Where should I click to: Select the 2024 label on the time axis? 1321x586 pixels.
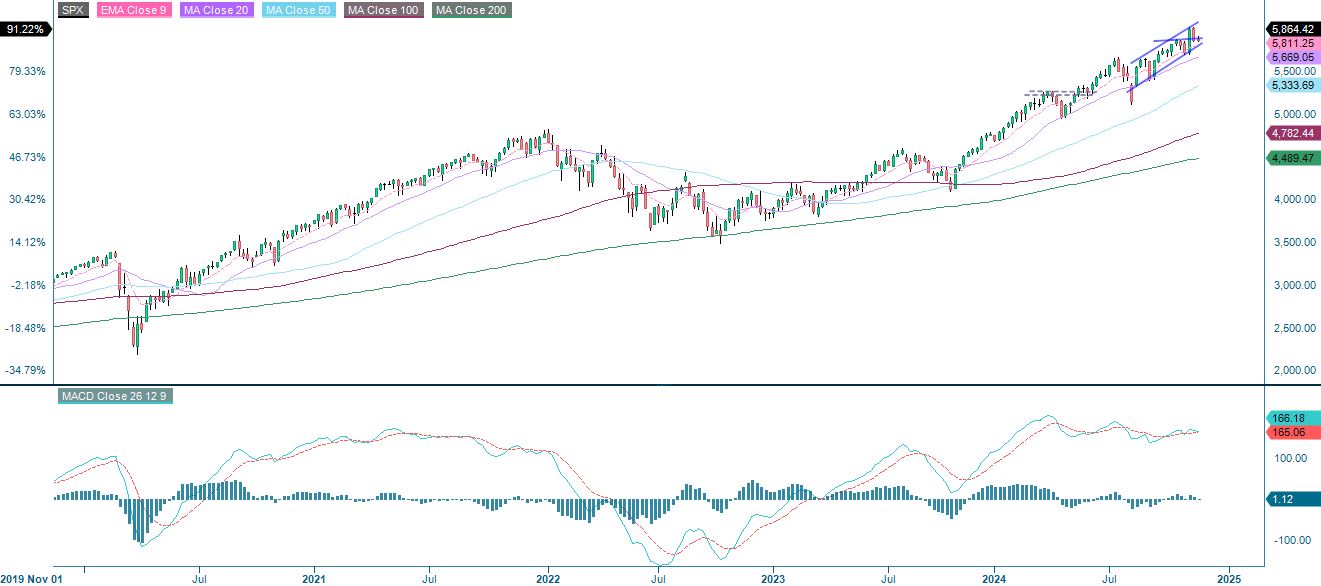point(996,578)
